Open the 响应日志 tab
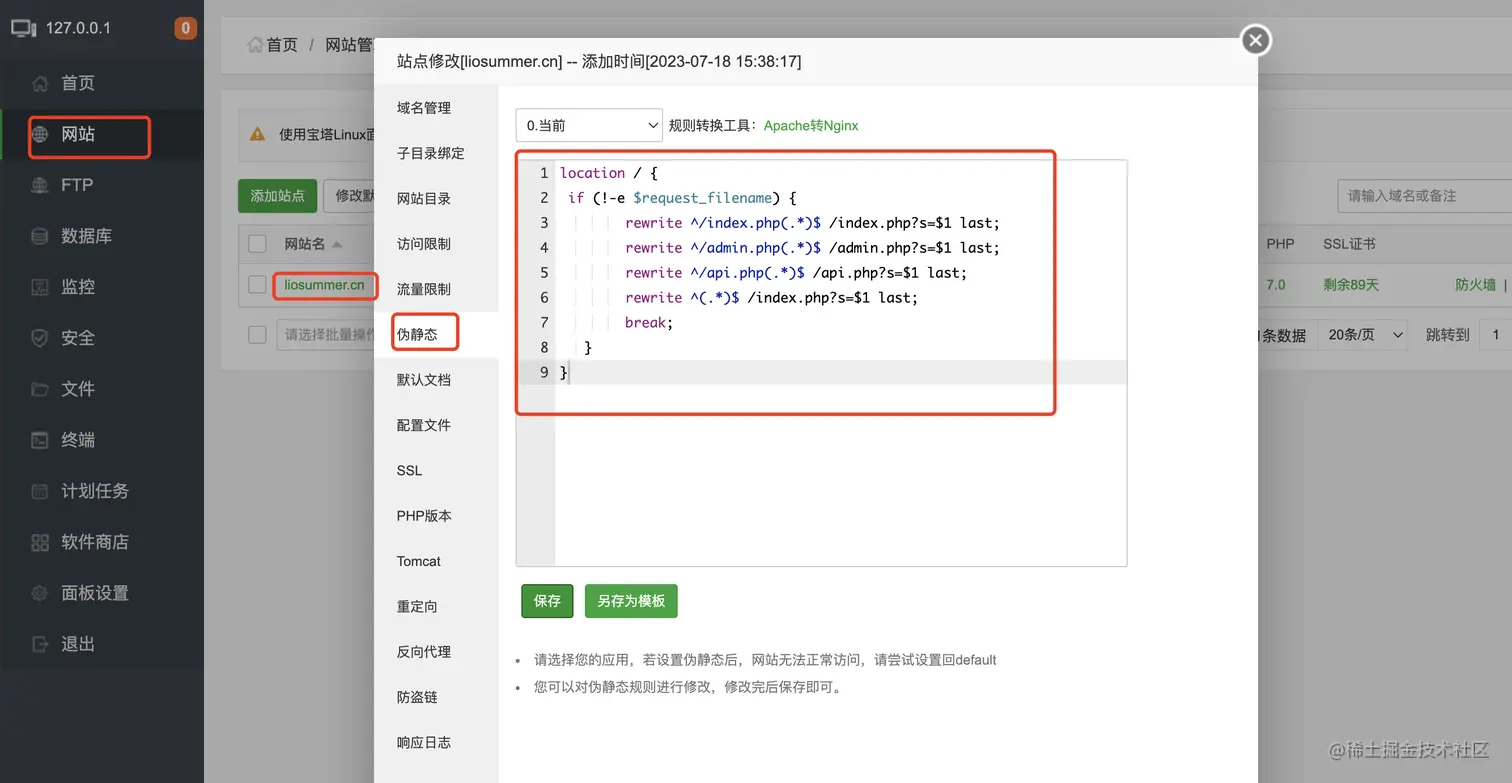This screenshot has width=1512, height=783. click(x=436, y=742)
